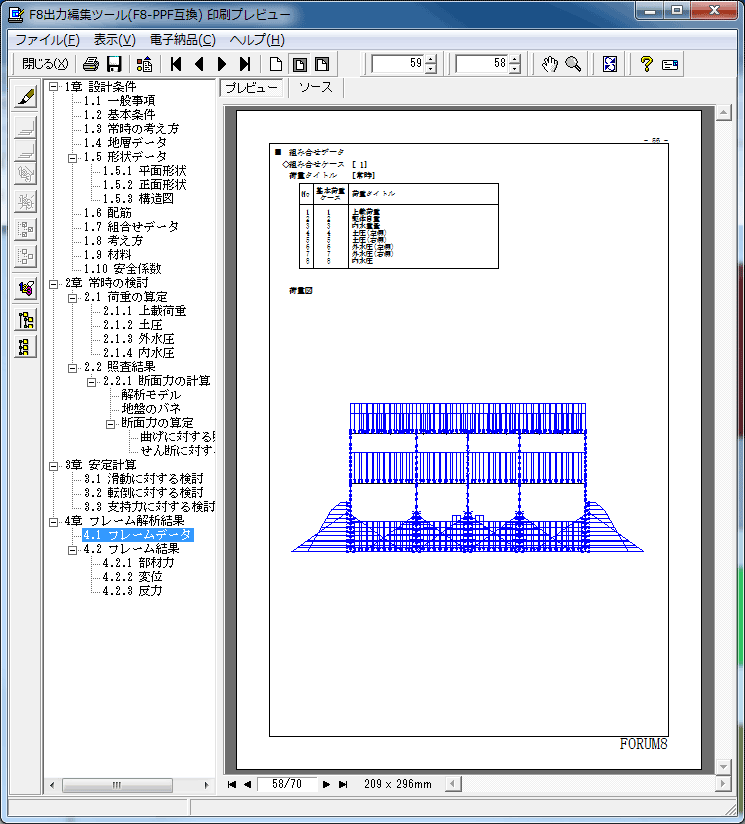Click the fit-to-window icon
The height and width of the screenshot is (824, 745).
[x=610, y=64]
